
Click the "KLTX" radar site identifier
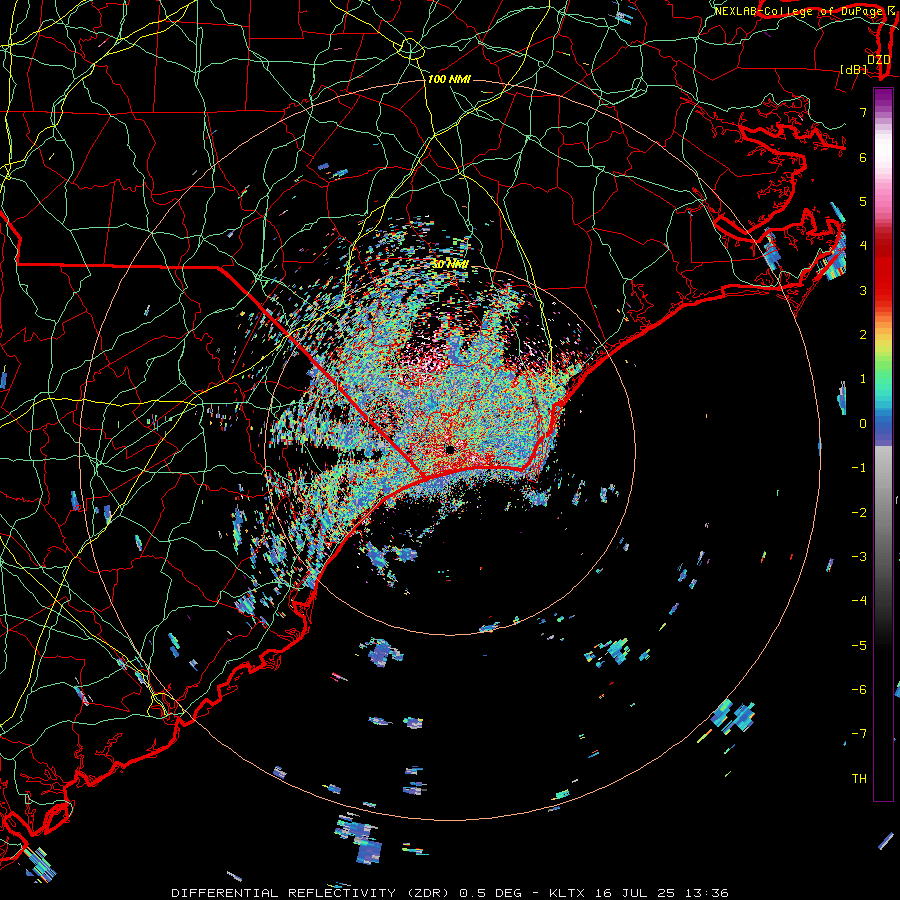[x=567, y=893]
